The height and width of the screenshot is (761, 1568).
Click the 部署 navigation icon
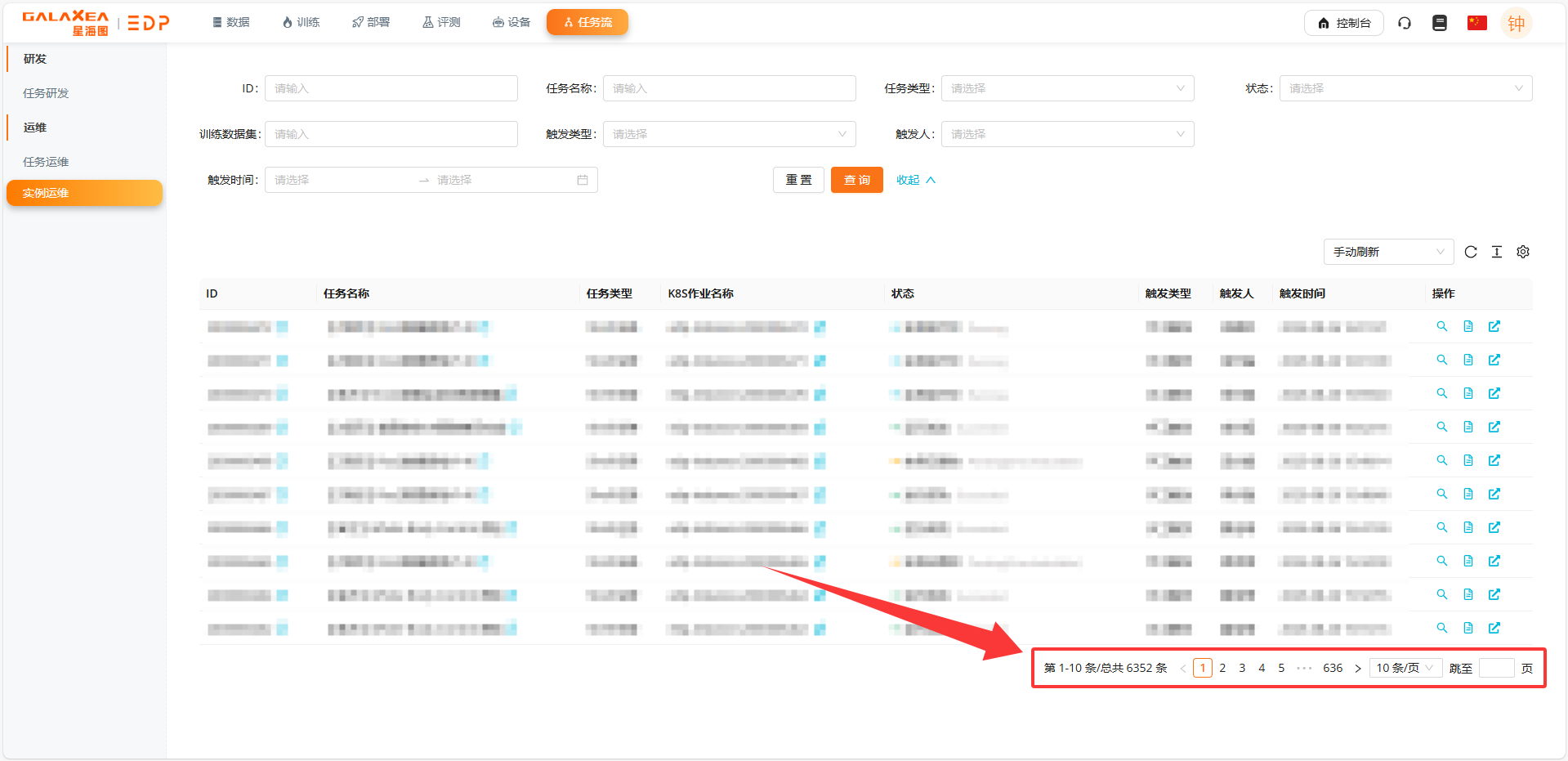point(357,22)
